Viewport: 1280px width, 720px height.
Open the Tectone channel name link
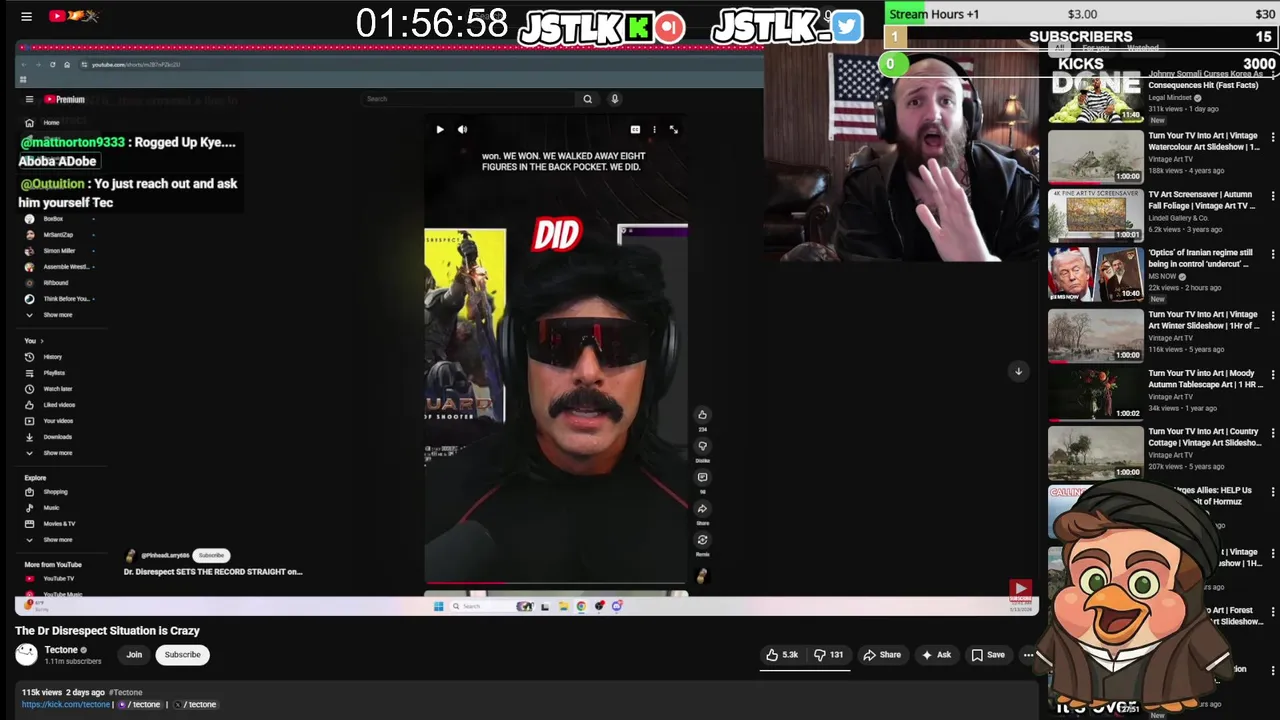(x=61, y=650)
